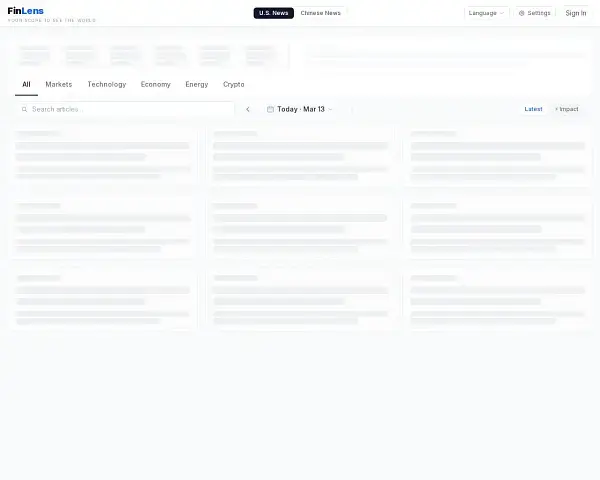The width and height of the screenshot is (600, 480).
Task: Go to previous day using left chevron
Action: coord(248,109)
